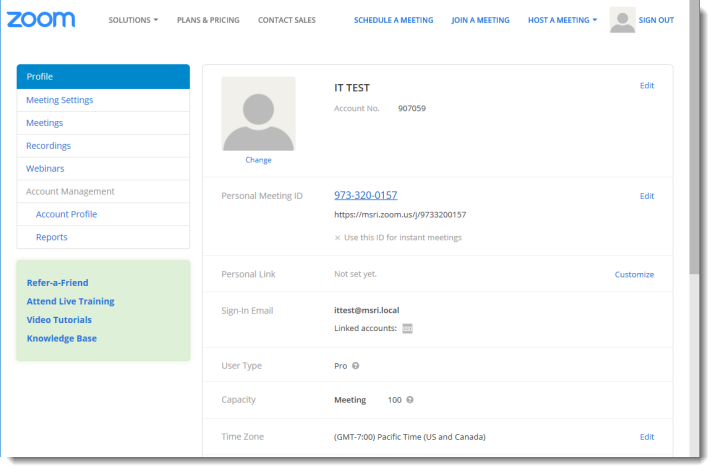715x472 pixels.
Task: Click the header user avatar icon
Action: (x=622, y=20)
